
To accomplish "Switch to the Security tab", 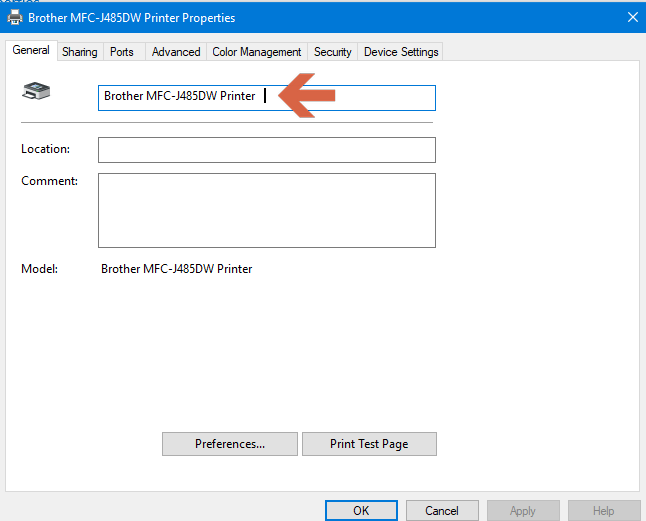I will pos(332,52).
